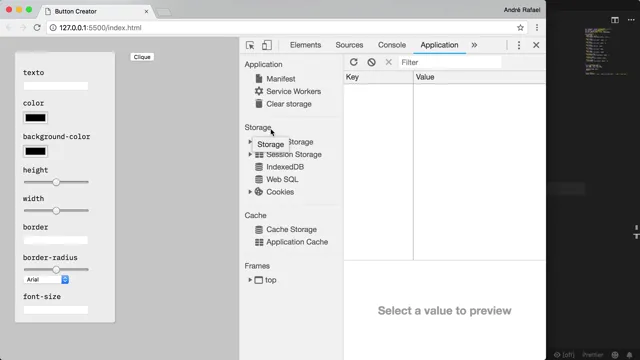Click the Key column header

tap(378, 77)
